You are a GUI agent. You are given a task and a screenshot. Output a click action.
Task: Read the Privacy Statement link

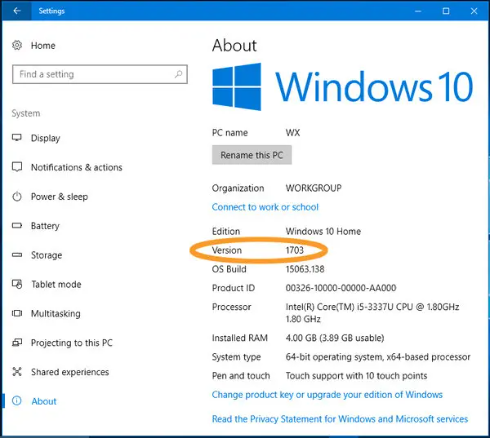tap(340, 419)
